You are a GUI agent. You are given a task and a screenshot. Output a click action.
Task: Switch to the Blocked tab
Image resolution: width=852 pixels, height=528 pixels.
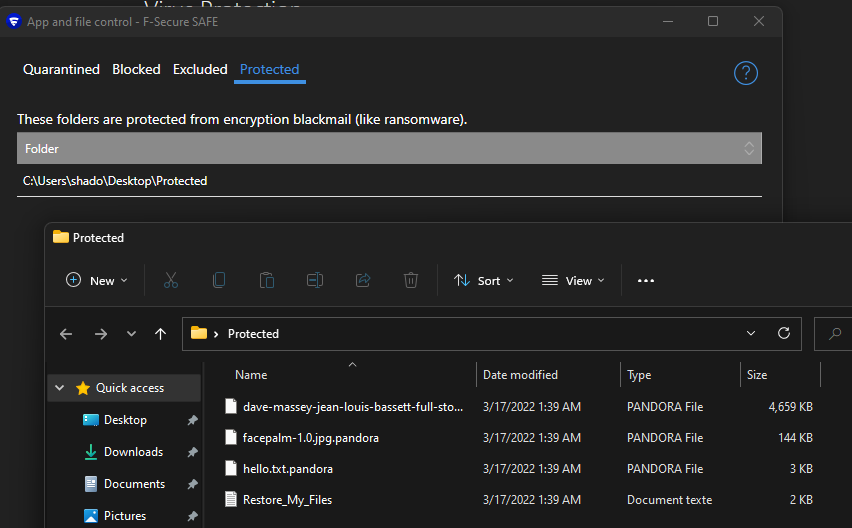click(136, 70)
